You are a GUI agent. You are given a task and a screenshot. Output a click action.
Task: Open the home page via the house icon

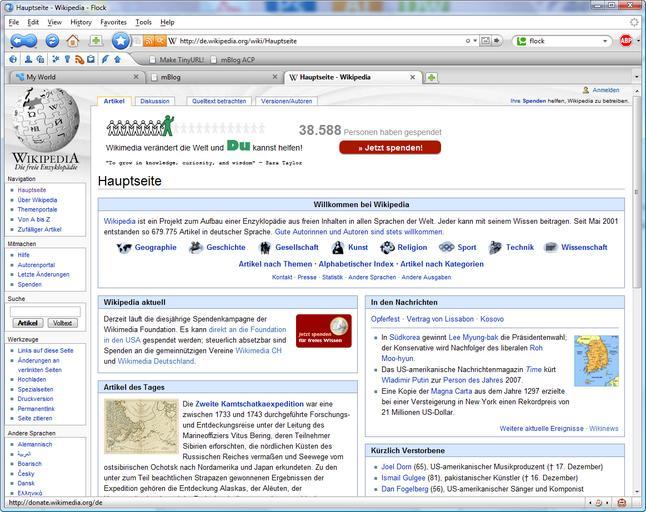pos(73,41)
